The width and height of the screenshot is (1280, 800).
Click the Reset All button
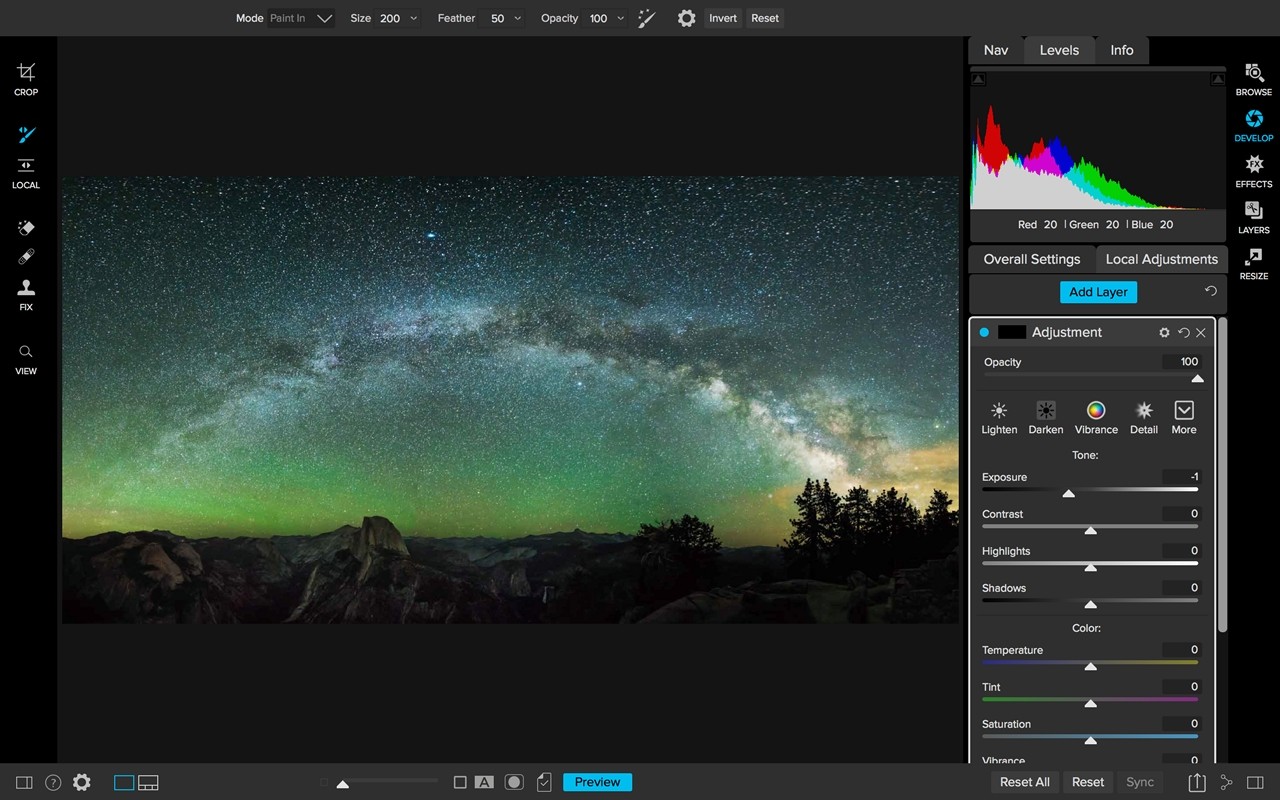tap(1025, 782)
